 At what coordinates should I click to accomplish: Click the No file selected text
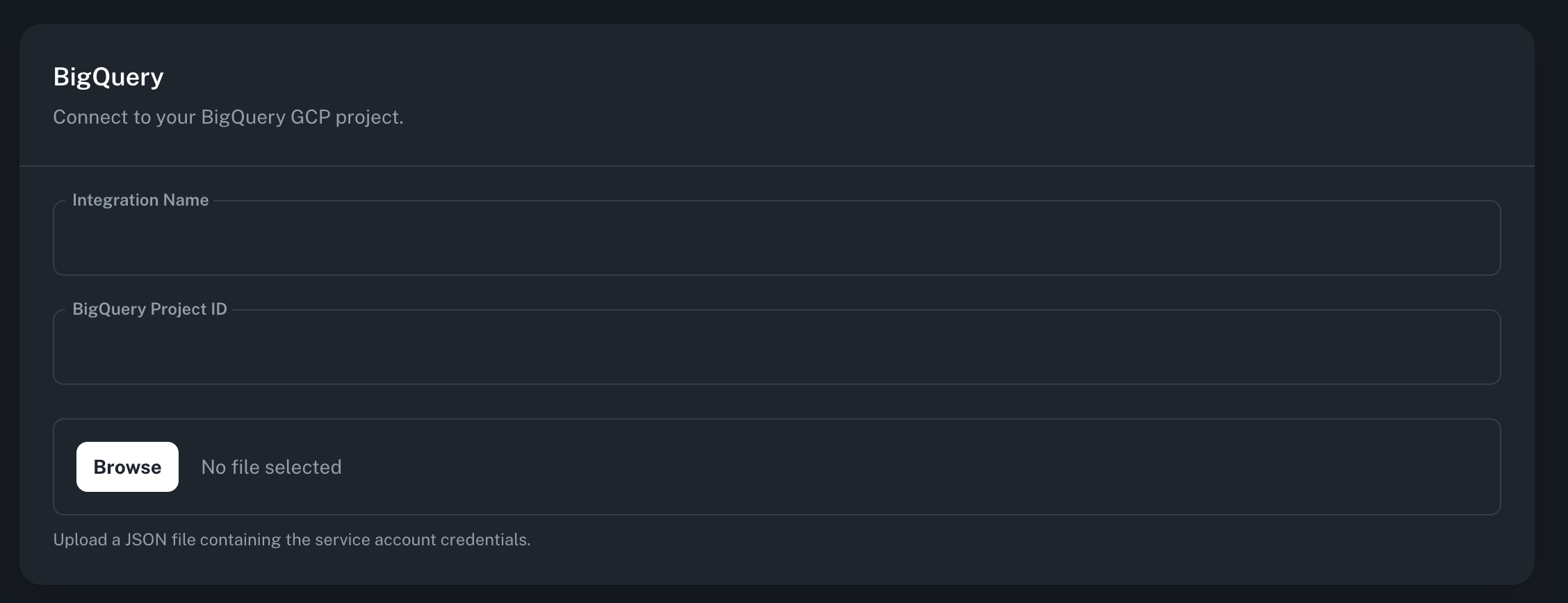tap(270, 466)
